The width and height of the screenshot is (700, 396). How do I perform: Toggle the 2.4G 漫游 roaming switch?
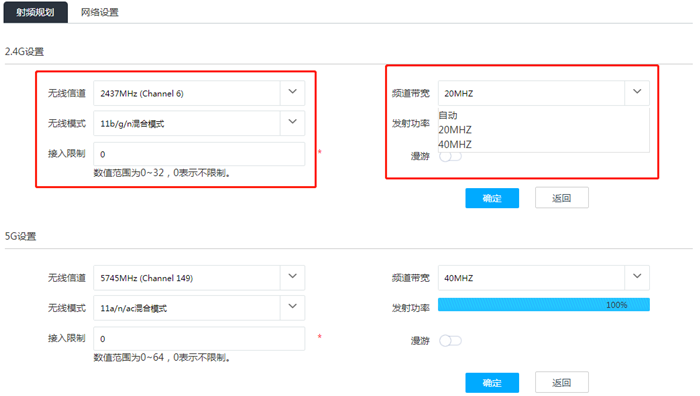point(450,156)
